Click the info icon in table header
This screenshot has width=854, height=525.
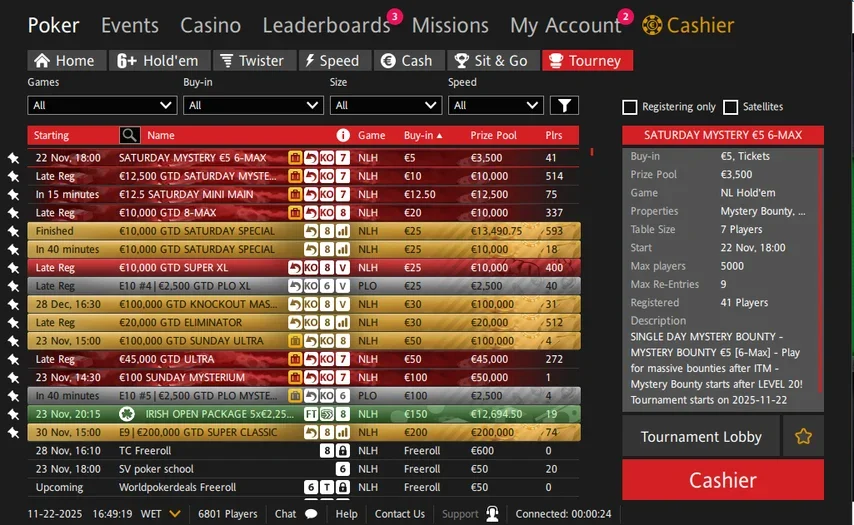(x=343, y=135)
